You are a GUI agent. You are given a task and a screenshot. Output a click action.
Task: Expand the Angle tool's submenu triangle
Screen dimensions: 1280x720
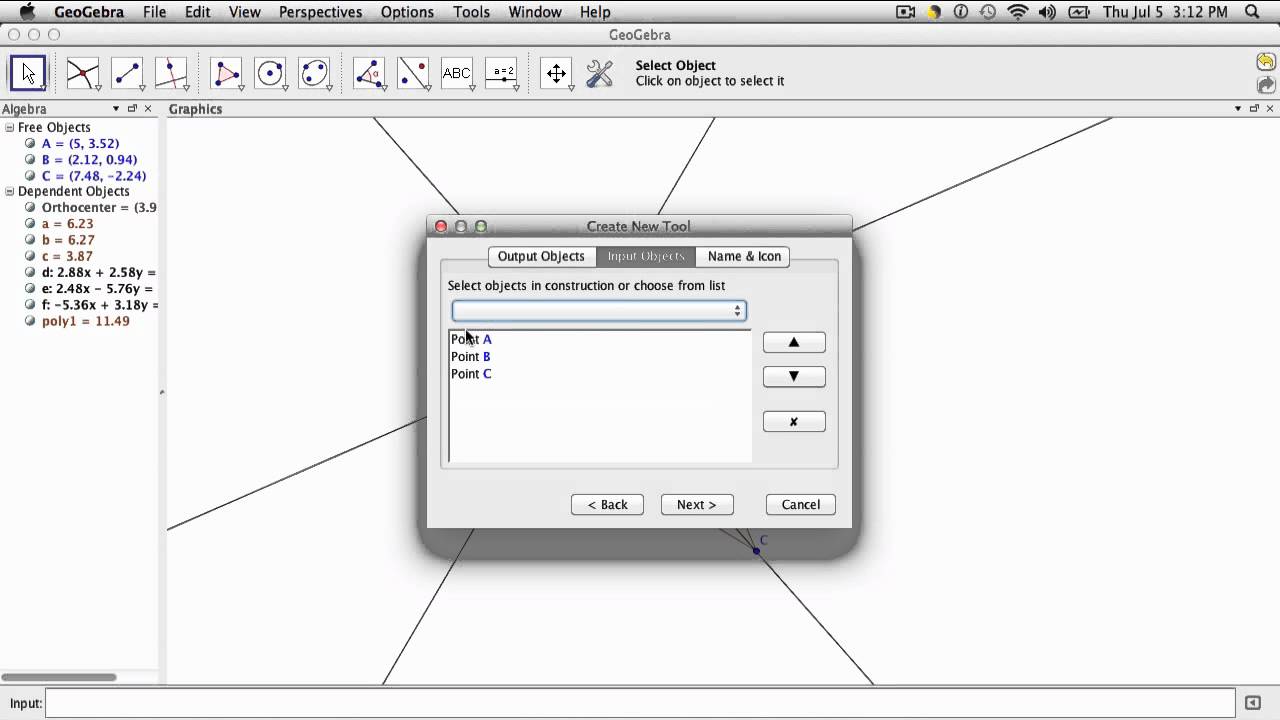384,88
